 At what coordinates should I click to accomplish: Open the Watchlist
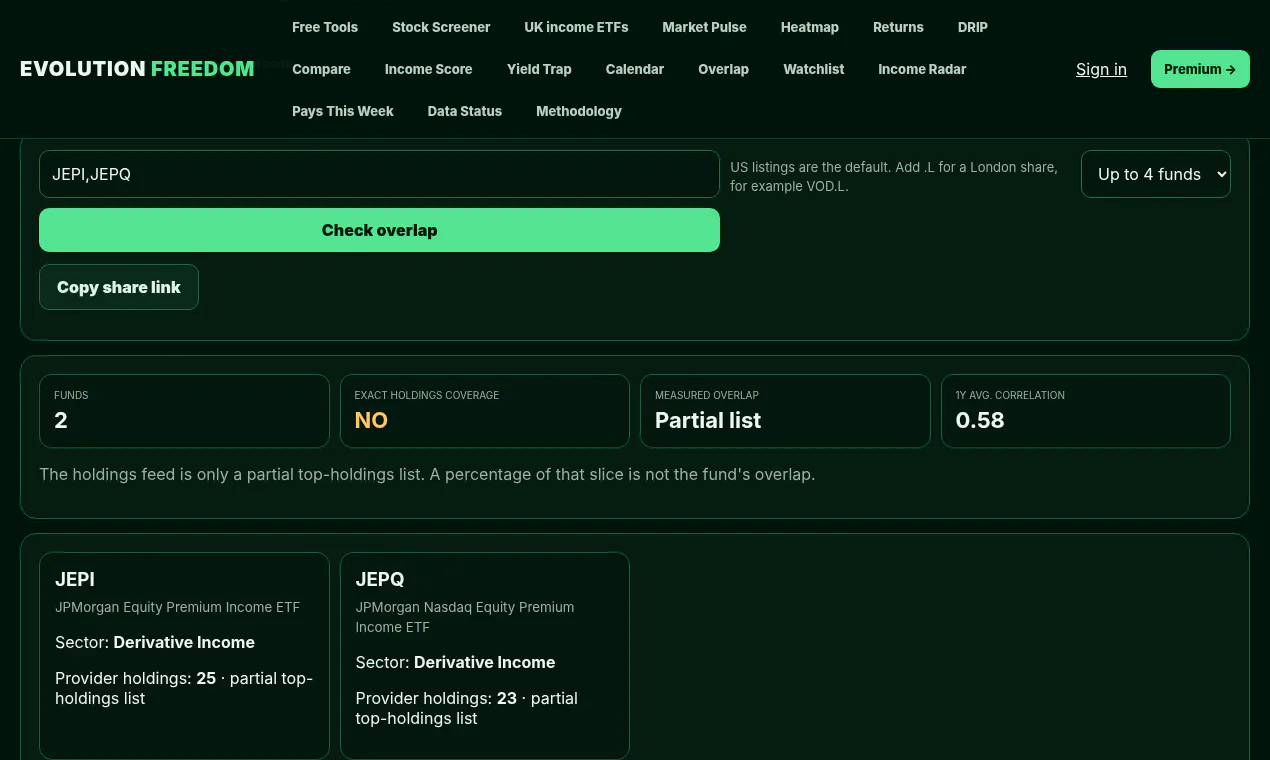click(814, 69)
